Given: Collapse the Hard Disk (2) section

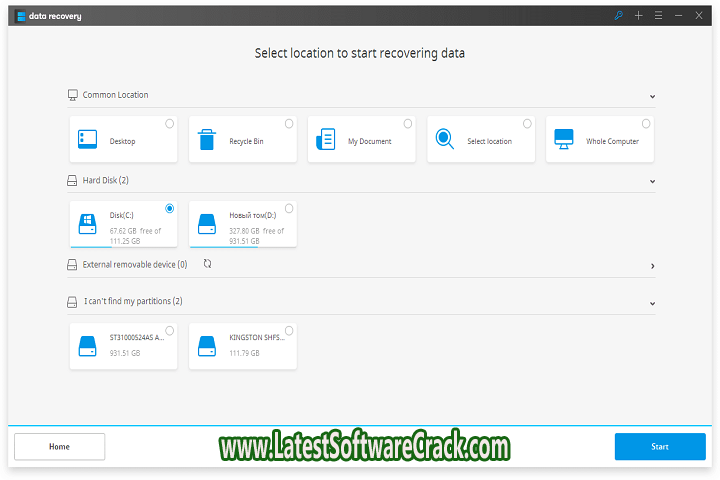Looking at the screenshot, I should click(x=652, y=181).
